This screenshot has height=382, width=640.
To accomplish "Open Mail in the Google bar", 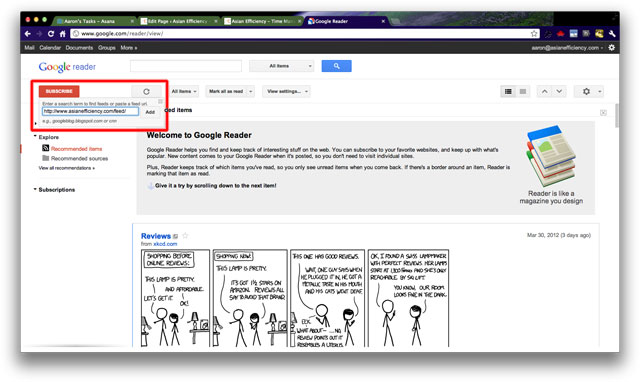I will [x=29, y=48].
